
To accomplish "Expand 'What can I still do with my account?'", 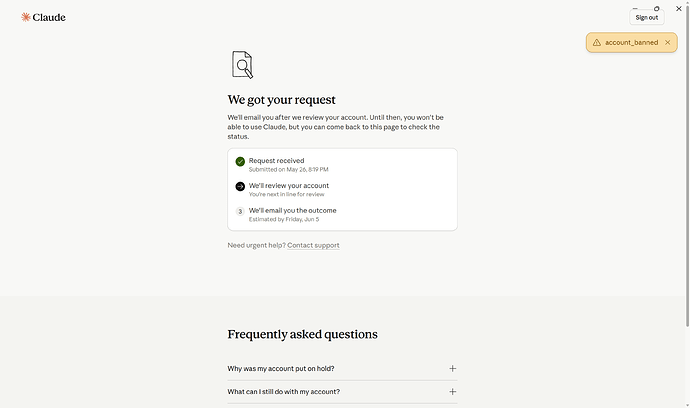I will coord(342,392).
